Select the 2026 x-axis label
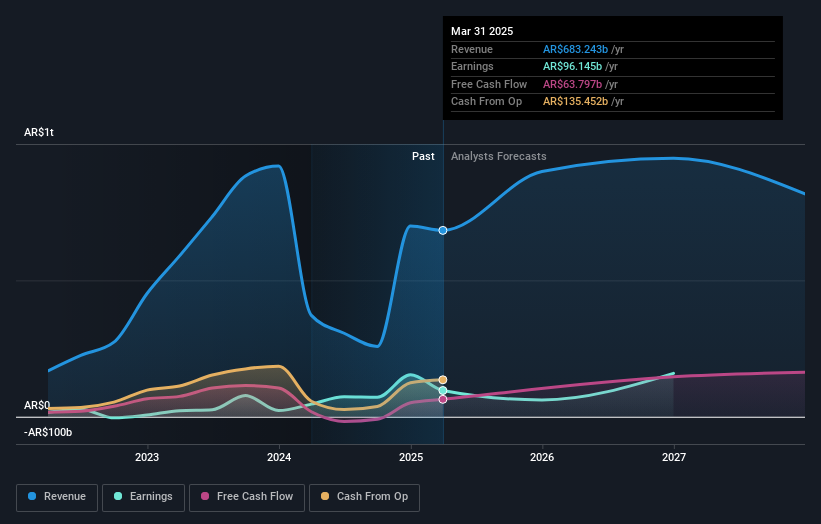The width and height of the screenshot is (821, 524). [x=542, y=457]
